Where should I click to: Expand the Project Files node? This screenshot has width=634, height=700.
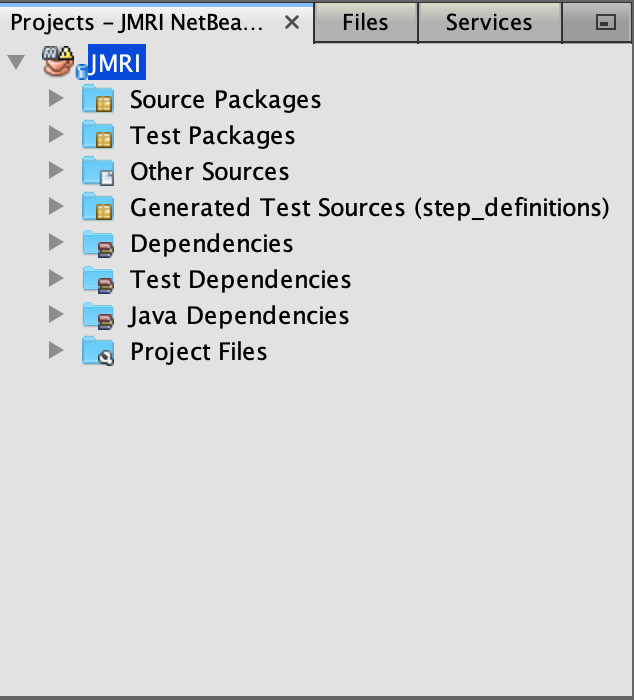pos(56,351)
